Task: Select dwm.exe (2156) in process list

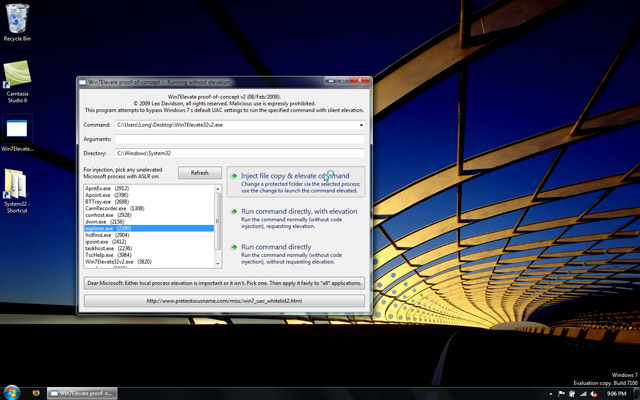Action: click(x=149, y=222)
